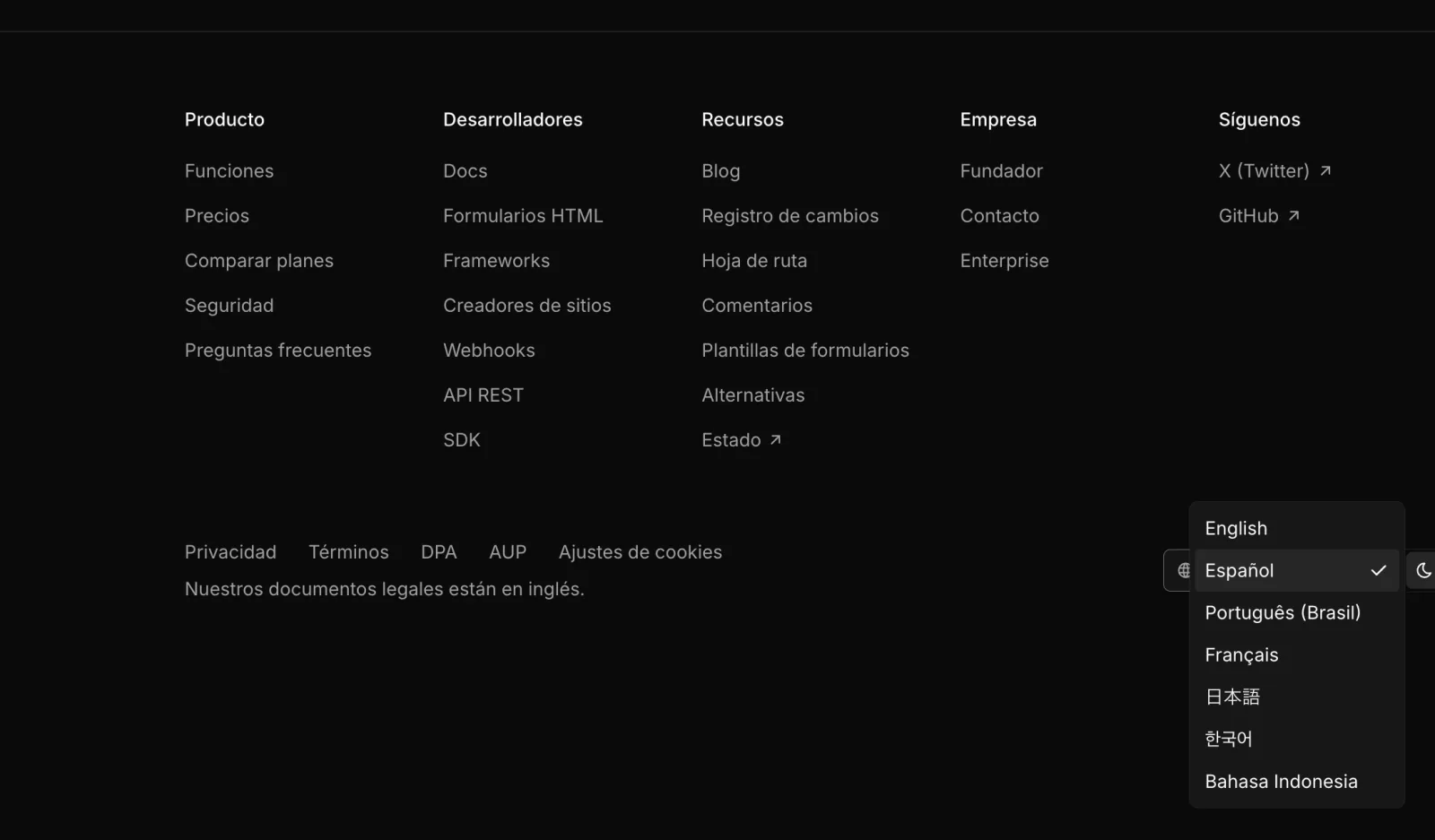This screenshot has width=1435, height=840.
Task: Go to API REST documentation
Action: click(x=483, y=394)
